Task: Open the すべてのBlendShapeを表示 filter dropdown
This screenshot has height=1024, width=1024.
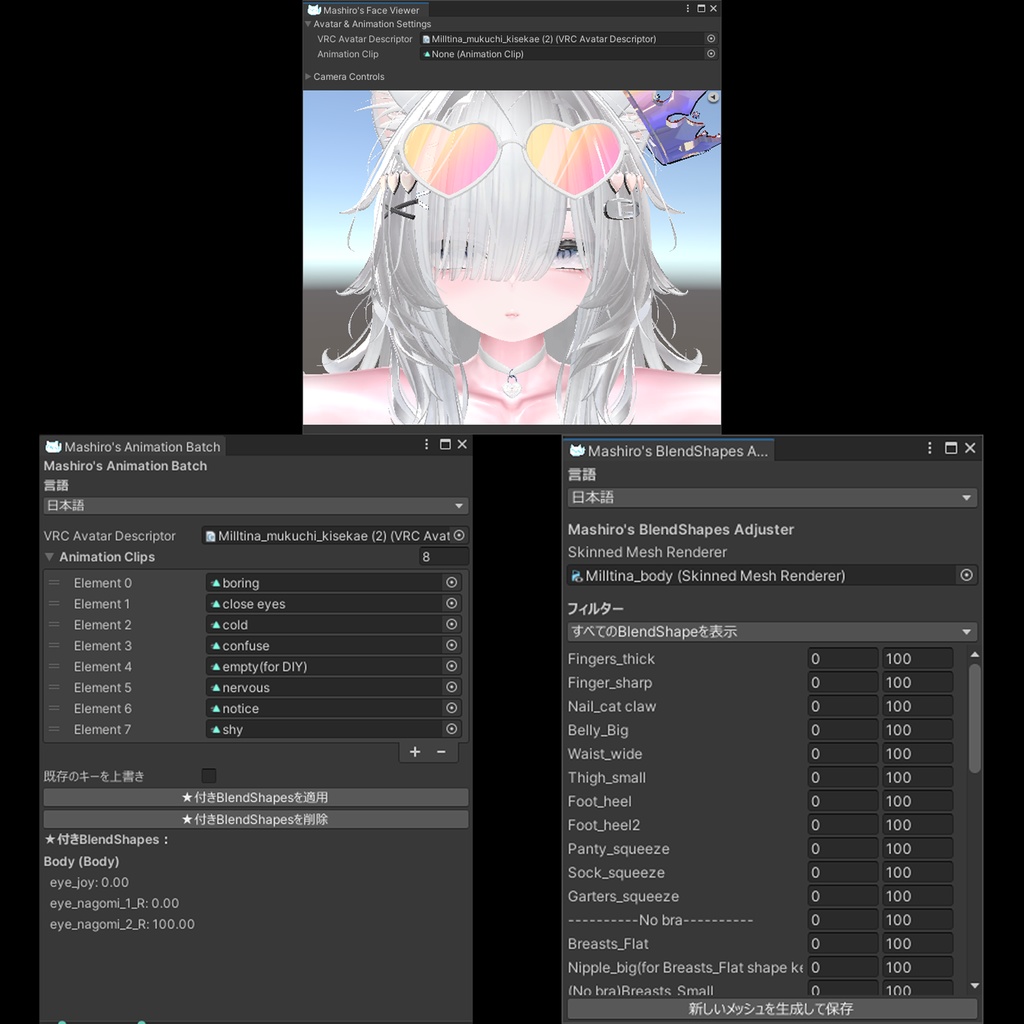Action: coord(770,631)
